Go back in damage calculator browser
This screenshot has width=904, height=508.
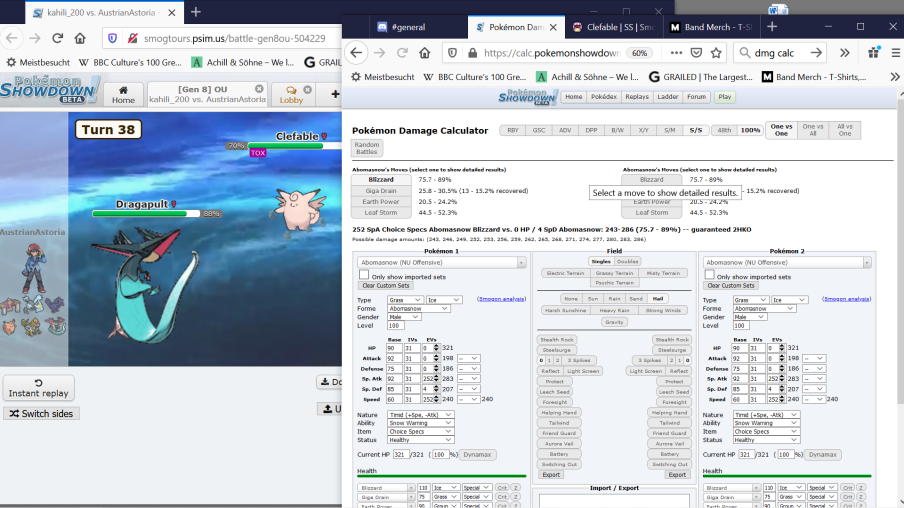(356, 53)
